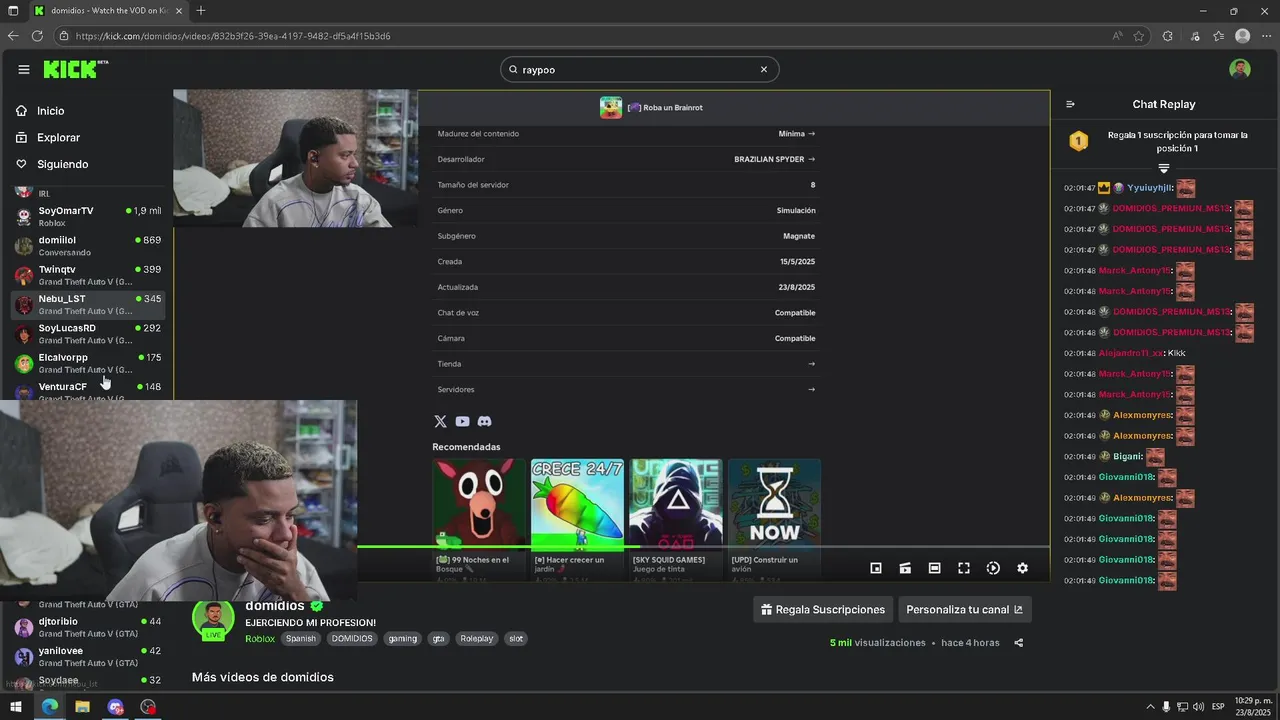Click the Spanish tag
The height and width of the screenshot is (720, 1280).
coord(301,638)
